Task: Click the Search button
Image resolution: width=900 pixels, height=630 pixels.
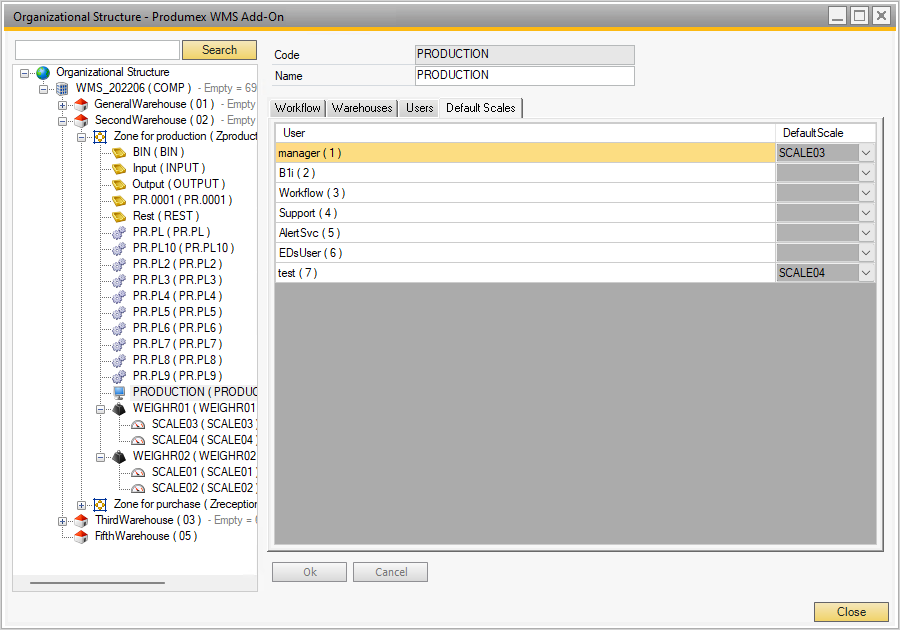Action: 219,49
